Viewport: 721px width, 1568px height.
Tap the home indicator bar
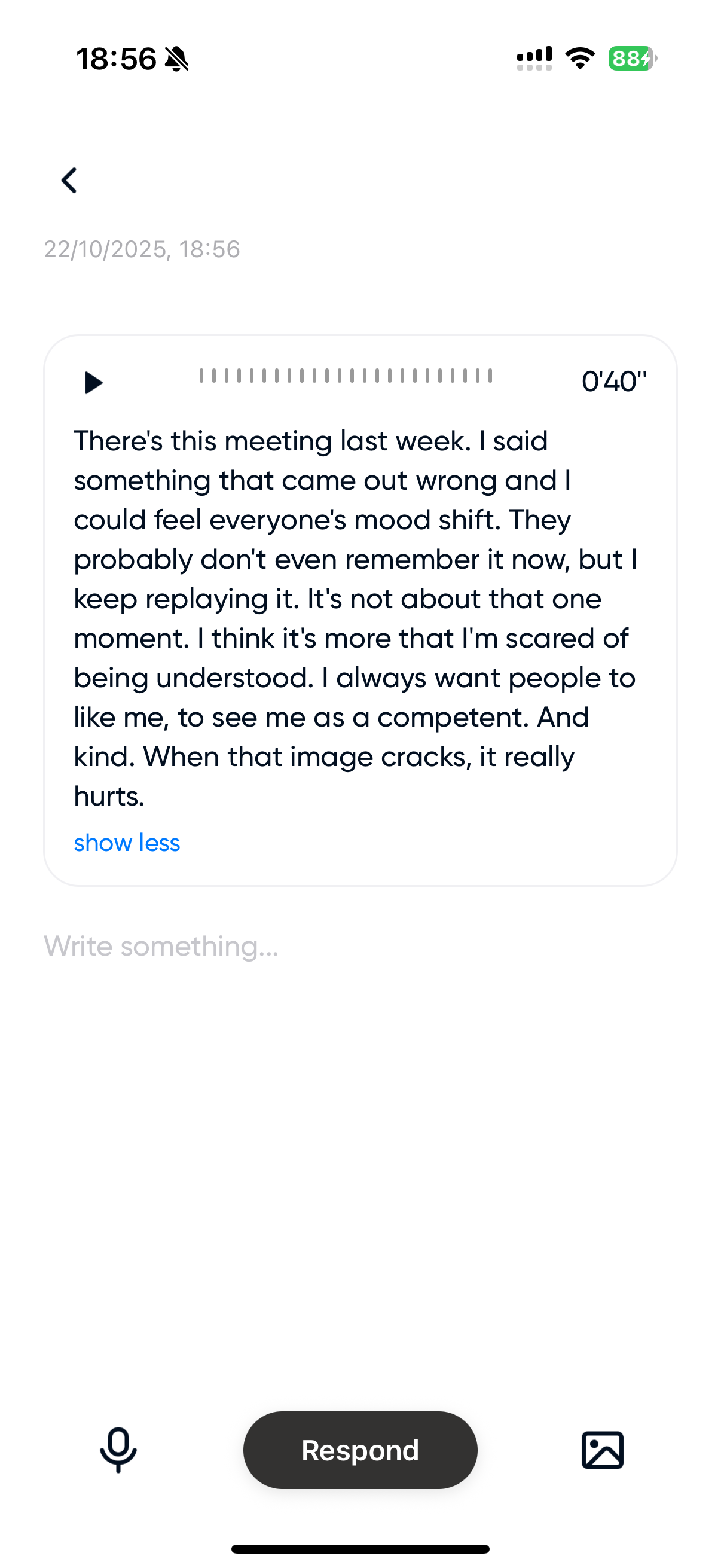click(x=360, y=1548)
